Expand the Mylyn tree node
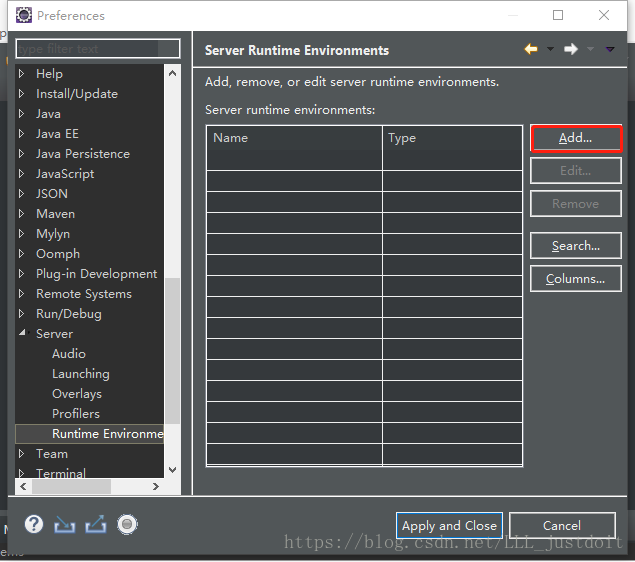This screenshot has width=635, height=562. pos(21,234)
